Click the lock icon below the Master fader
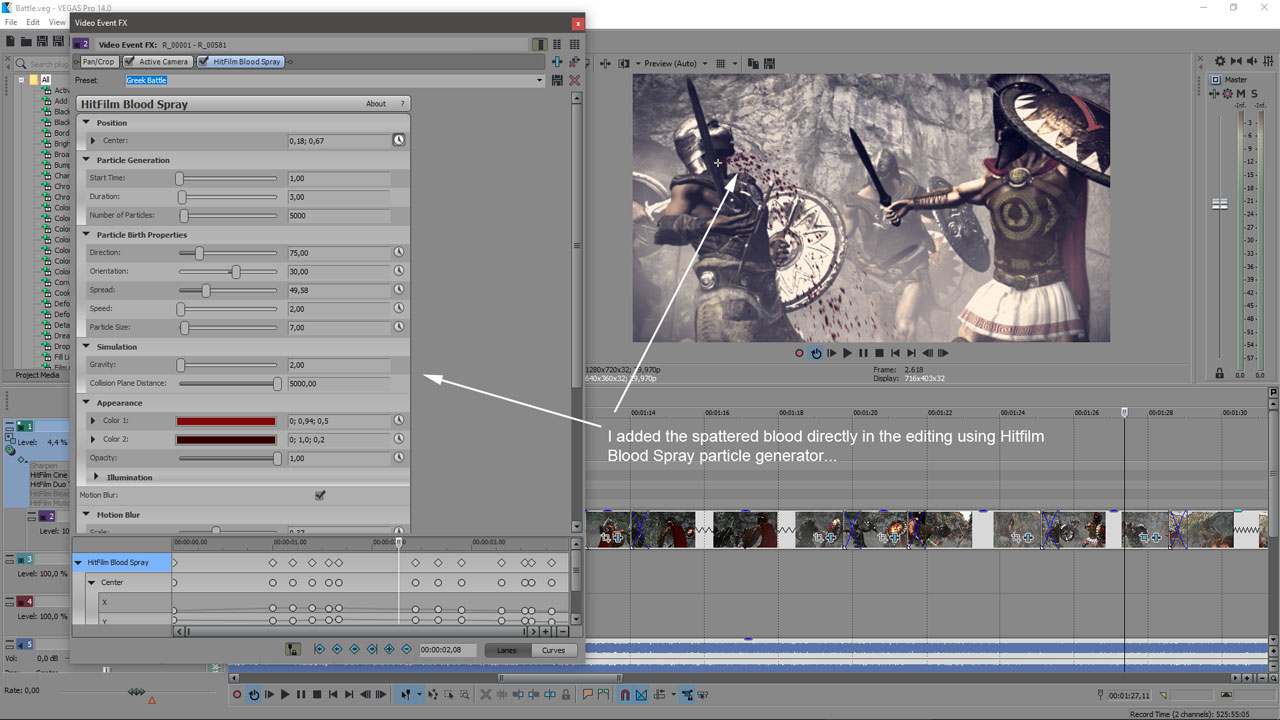 (x=1219, y=373)
